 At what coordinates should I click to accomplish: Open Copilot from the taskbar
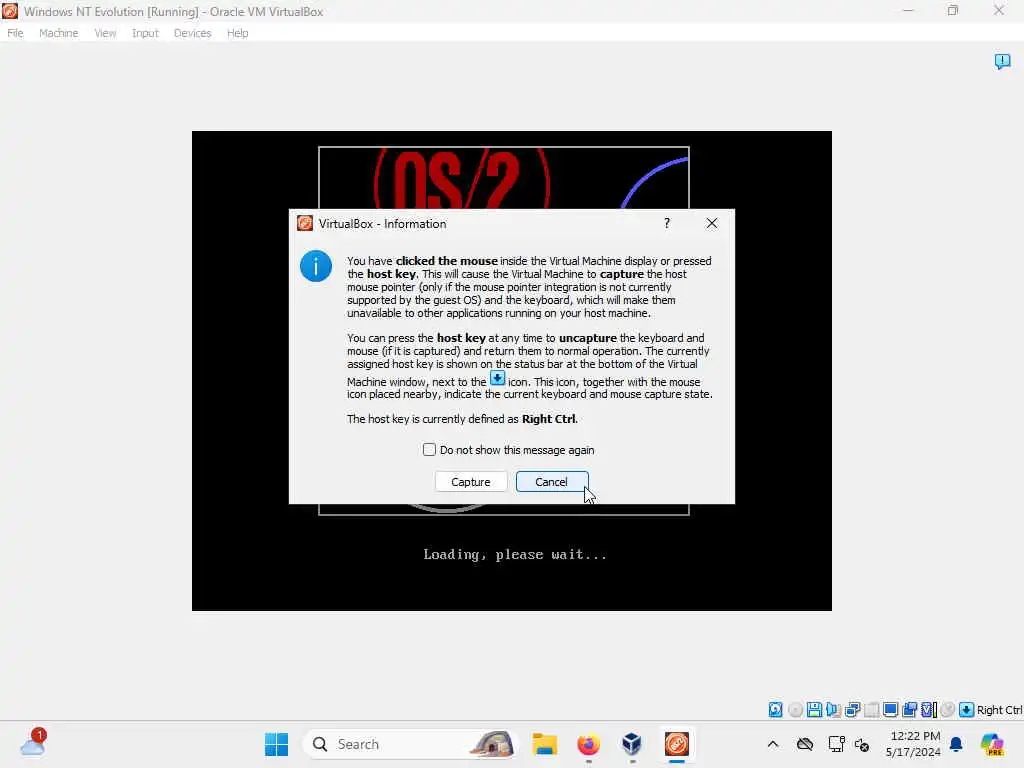[x=992, y=744]
